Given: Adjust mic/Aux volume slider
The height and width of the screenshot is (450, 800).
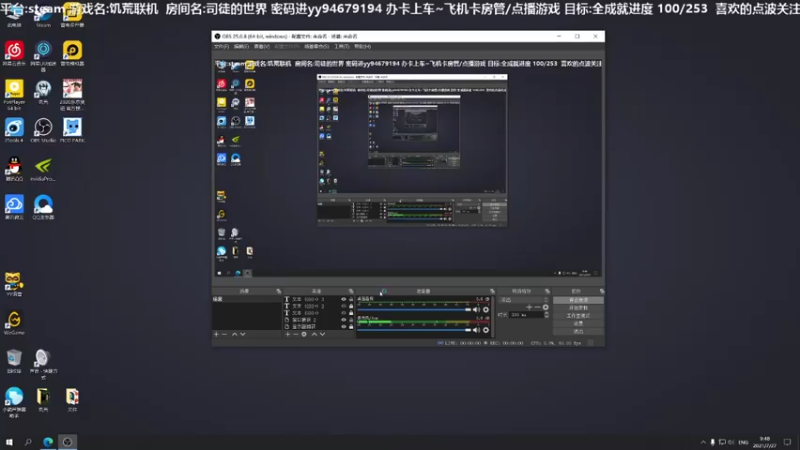Looking at the screenshot, I should pos(414,330).
